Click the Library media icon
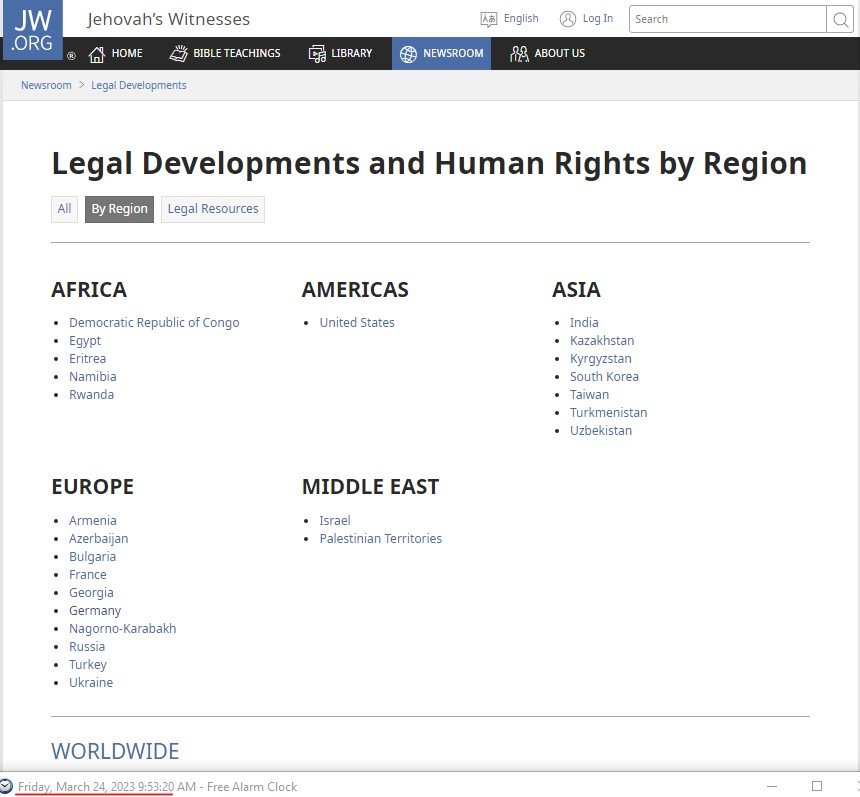The width and height of the screenshot is (860, 797). click(317, 54)
